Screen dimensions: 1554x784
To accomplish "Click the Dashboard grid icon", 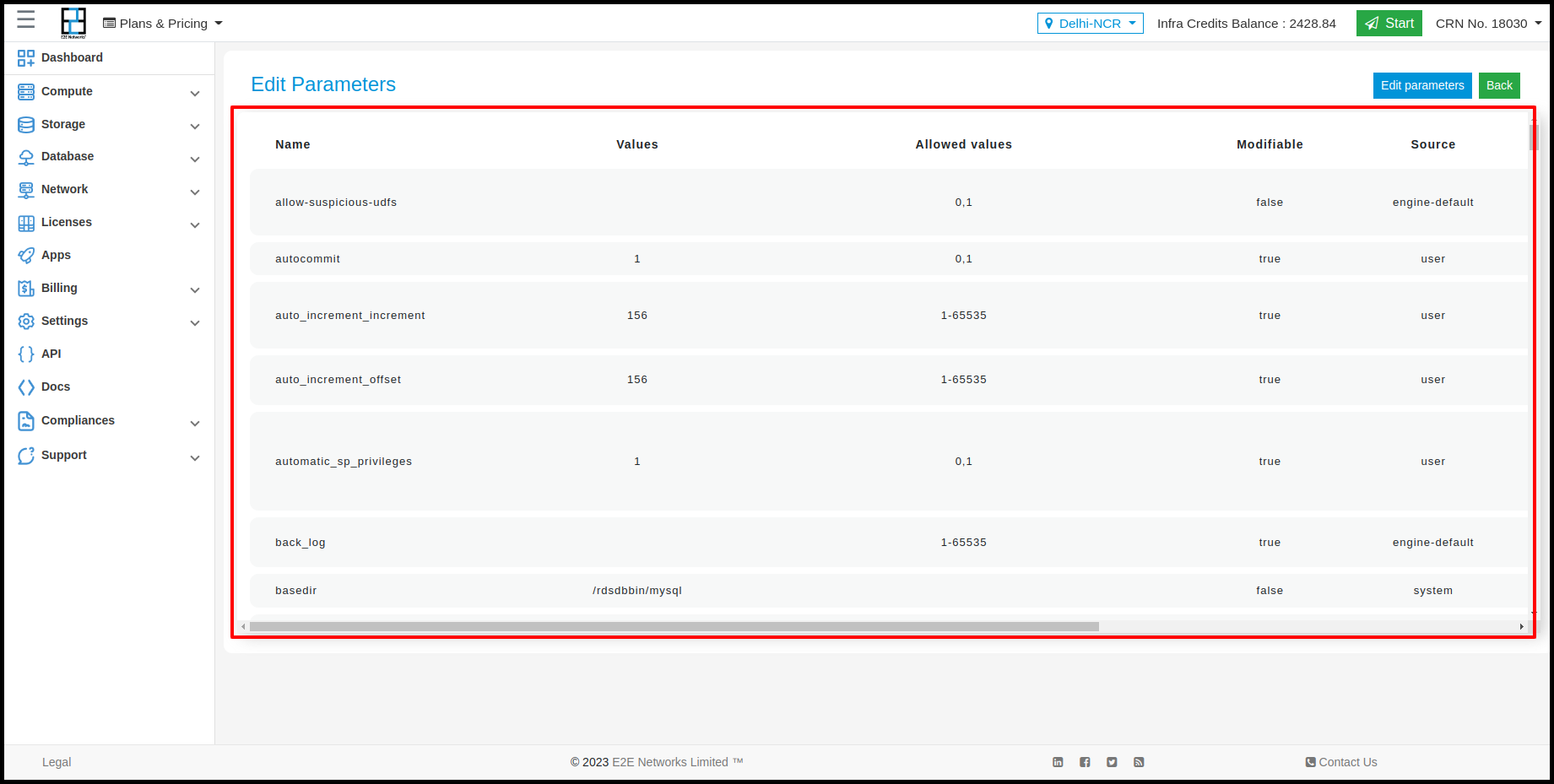I will tap(26, 58).
